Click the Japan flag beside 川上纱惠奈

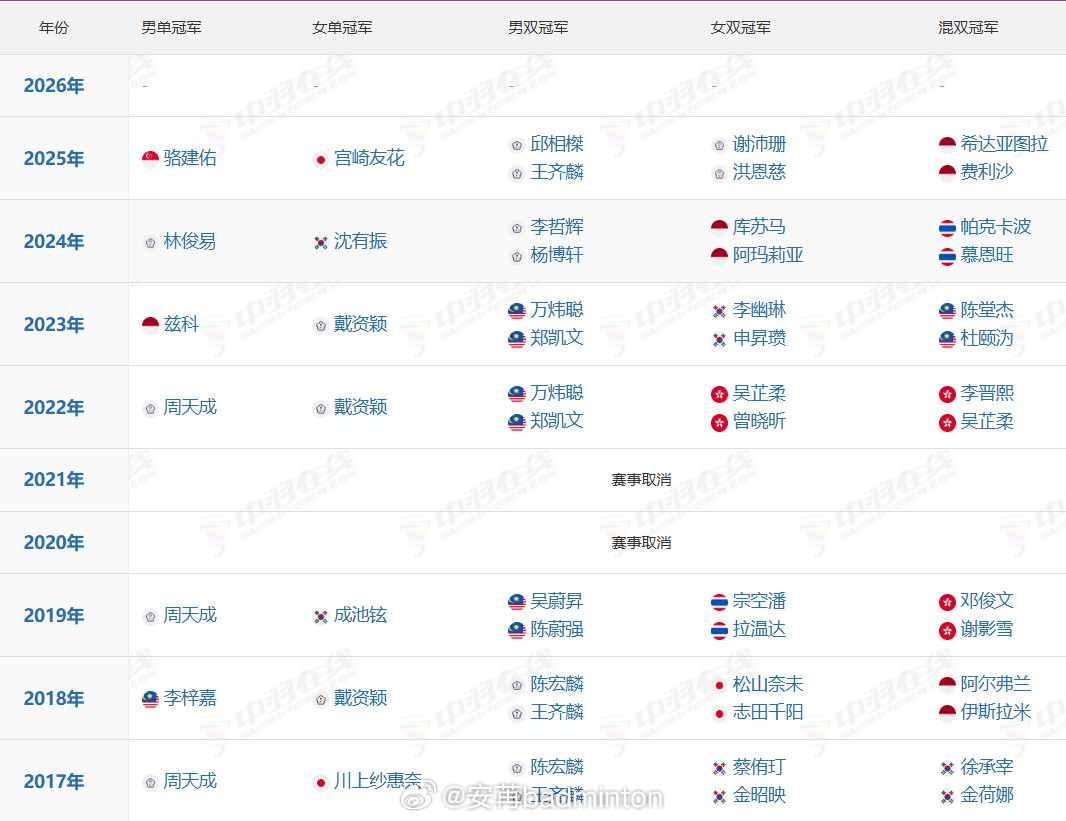[321, 782]
